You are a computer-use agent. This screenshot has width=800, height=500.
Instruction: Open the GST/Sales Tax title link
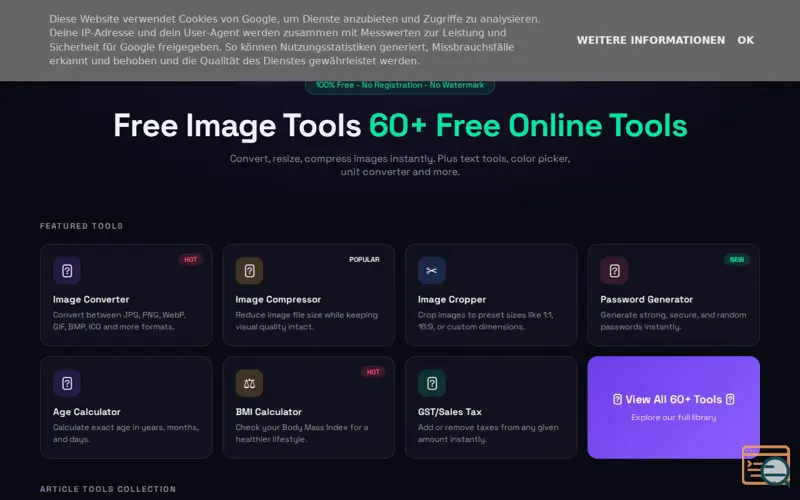tap(450, 412)
